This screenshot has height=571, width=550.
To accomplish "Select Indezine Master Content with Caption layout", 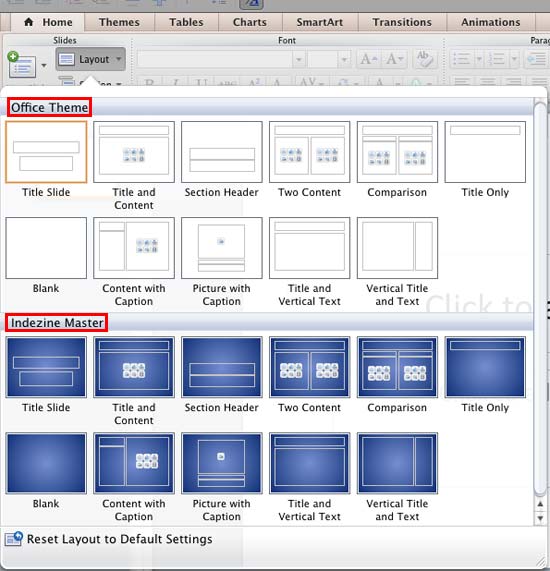I will tap(134, 463).
